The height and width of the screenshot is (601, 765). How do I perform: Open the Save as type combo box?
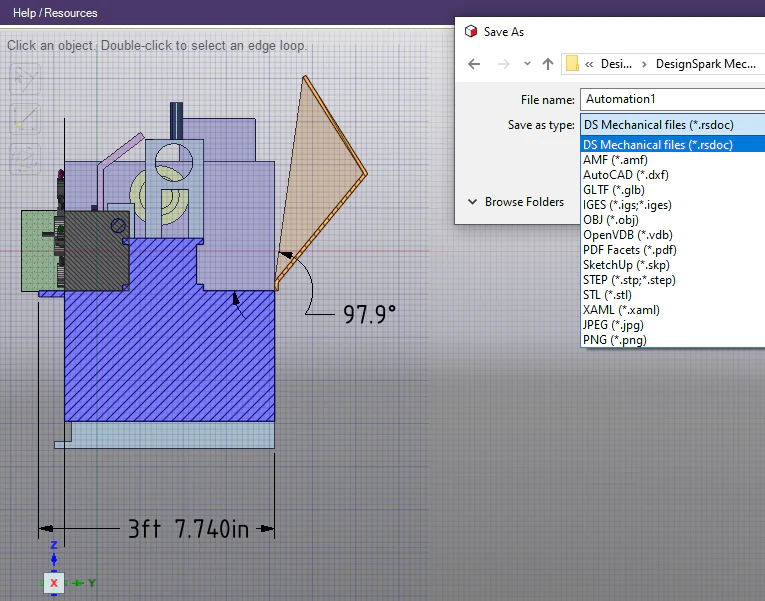coord(672,125)
